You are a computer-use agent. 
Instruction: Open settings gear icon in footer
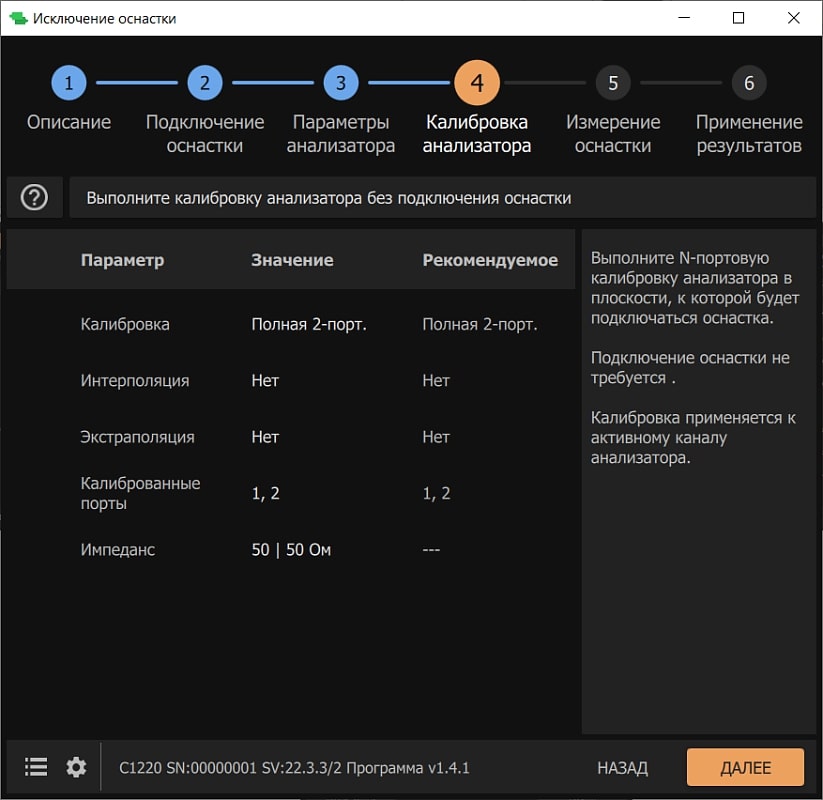click(x=76, y=767)
